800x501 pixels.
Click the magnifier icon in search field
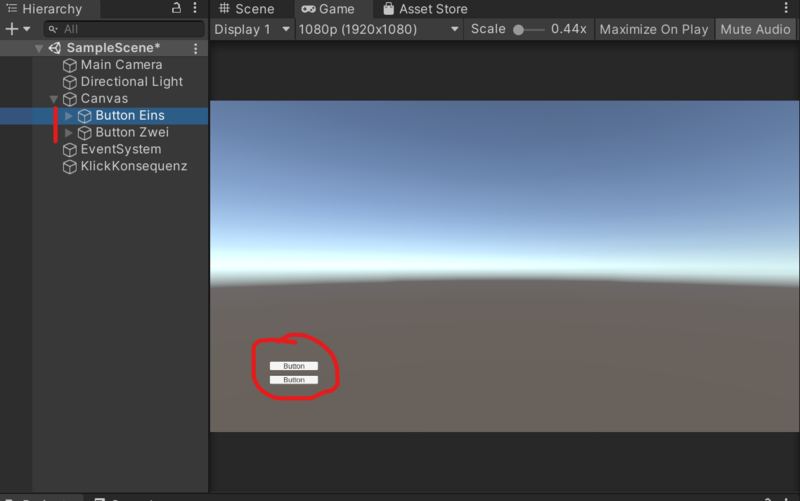[53, 29]
